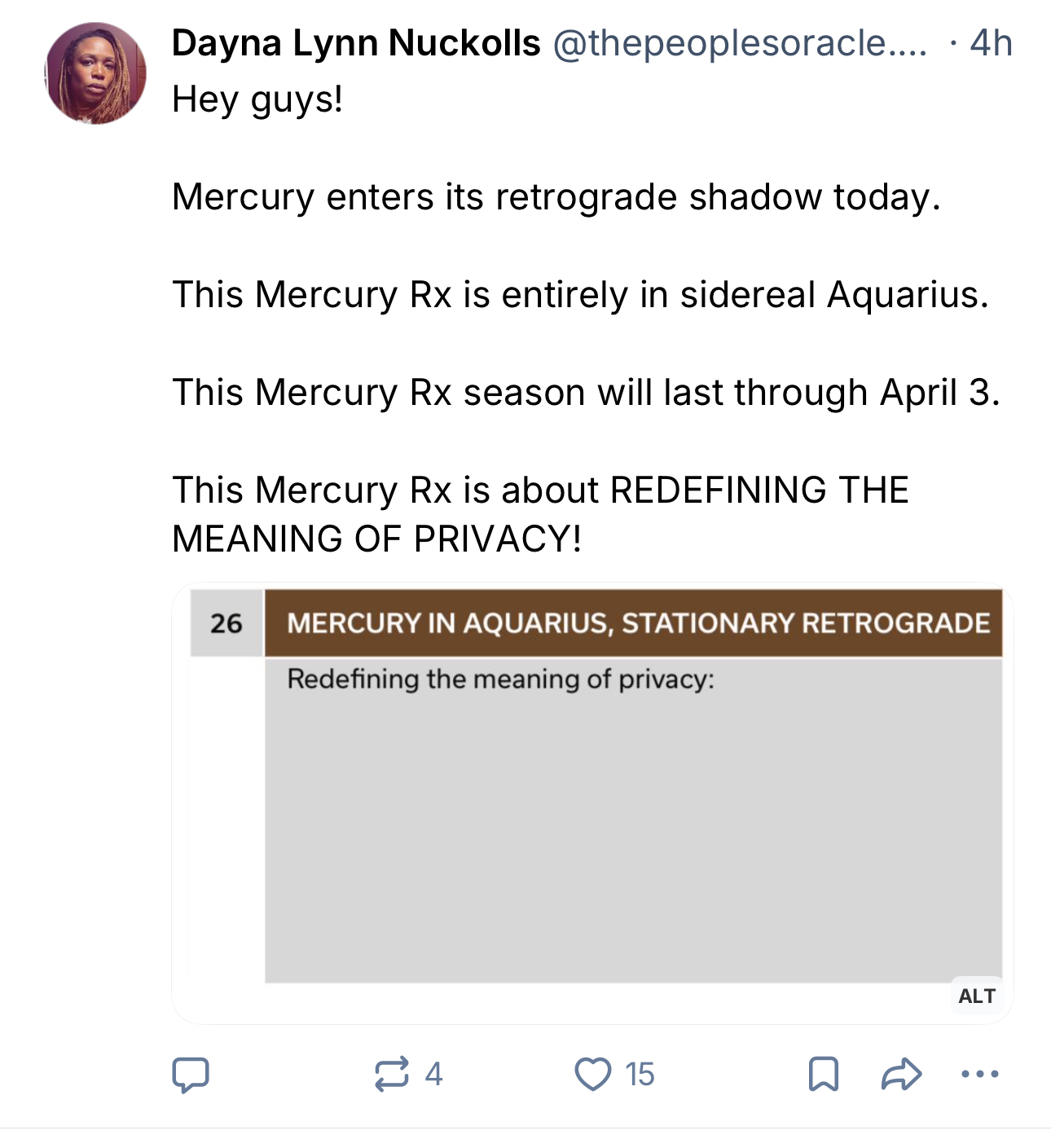Click the "Hey guys!" post text
Screen dimensions: 1051x1148
(257, 99)
